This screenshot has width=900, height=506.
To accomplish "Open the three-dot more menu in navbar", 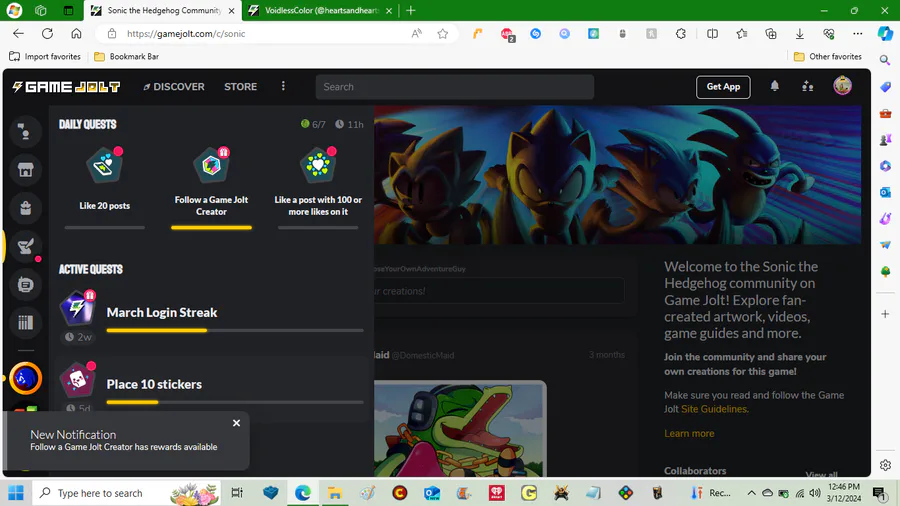I will pos(283,86).
